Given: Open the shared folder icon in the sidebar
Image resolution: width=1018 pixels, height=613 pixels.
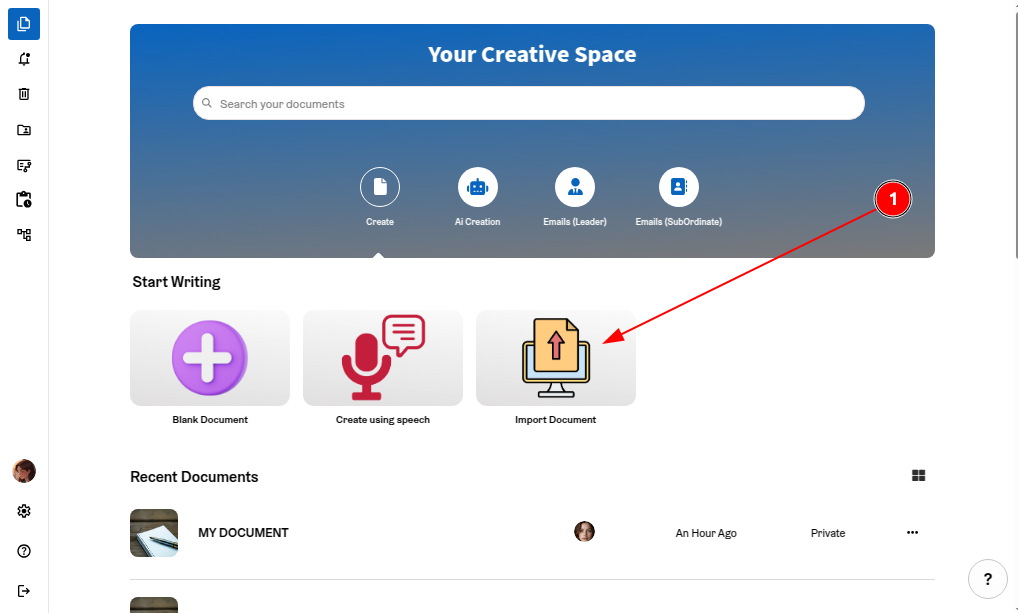Looking at the screenshot, I should point(24,130).
